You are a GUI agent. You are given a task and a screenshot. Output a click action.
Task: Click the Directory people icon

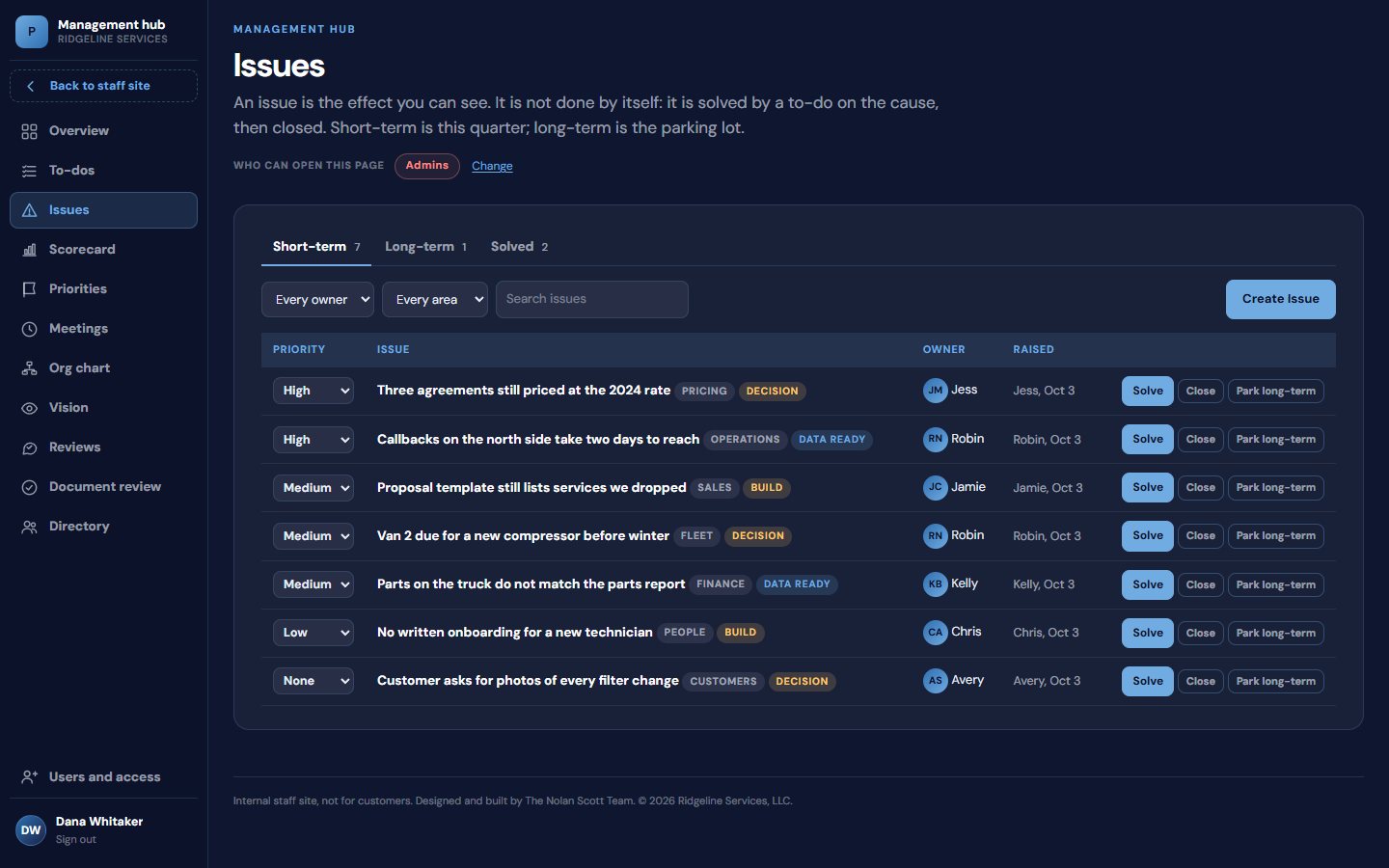click(x=30, y=527)
